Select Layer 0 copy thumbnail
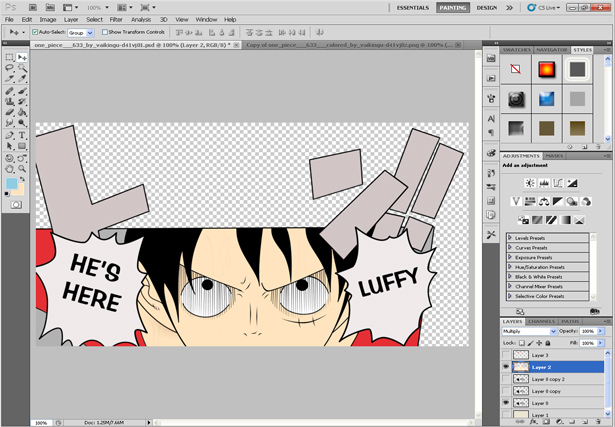Viewport: 615px width, 427px height. (x=521, y=391)
